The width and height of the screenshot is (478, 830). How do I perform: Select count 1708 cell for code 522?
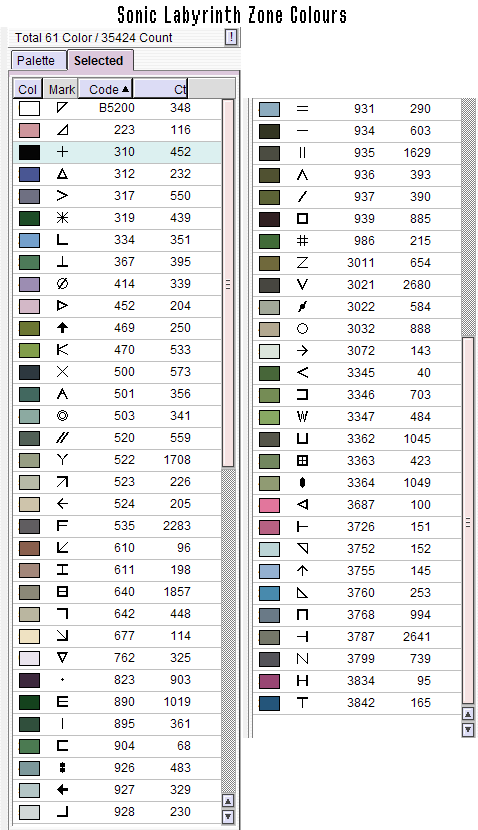[x=177, y=460]
